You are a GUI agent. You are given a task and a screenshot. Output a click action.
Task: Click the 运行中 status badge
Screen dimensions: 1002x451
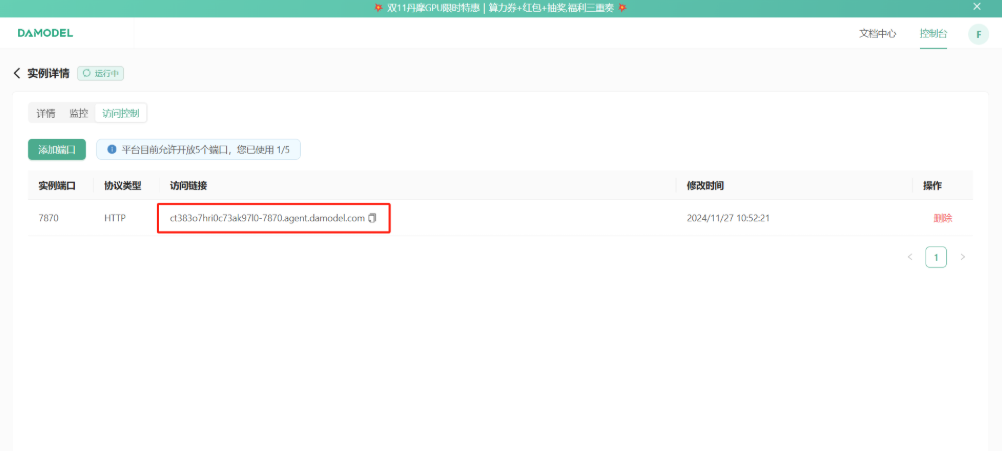point(101,73)
